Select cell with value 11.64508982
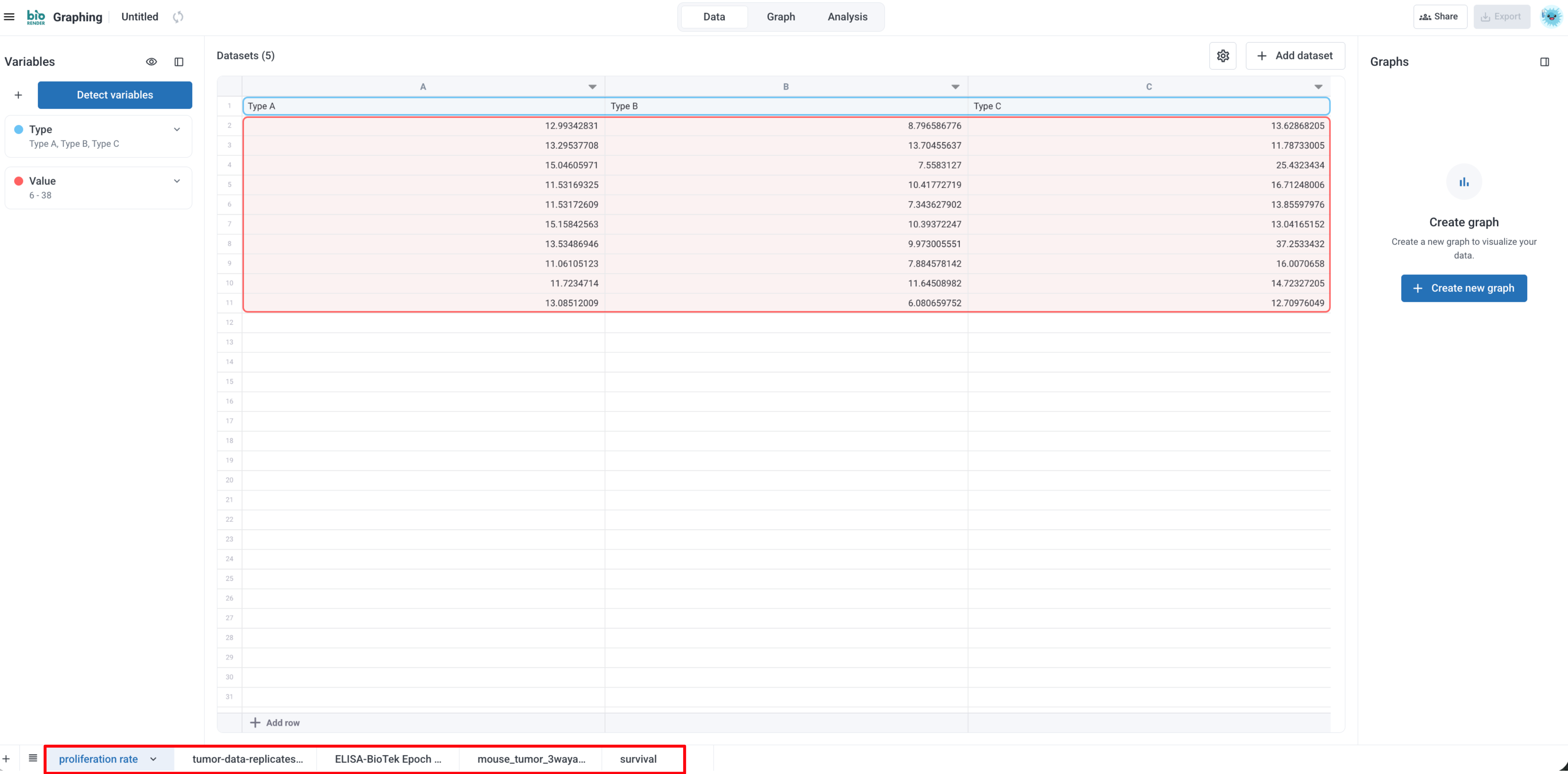Viewport: 1568px width, 774px height. pyautogui.click(x=786, y=284)
